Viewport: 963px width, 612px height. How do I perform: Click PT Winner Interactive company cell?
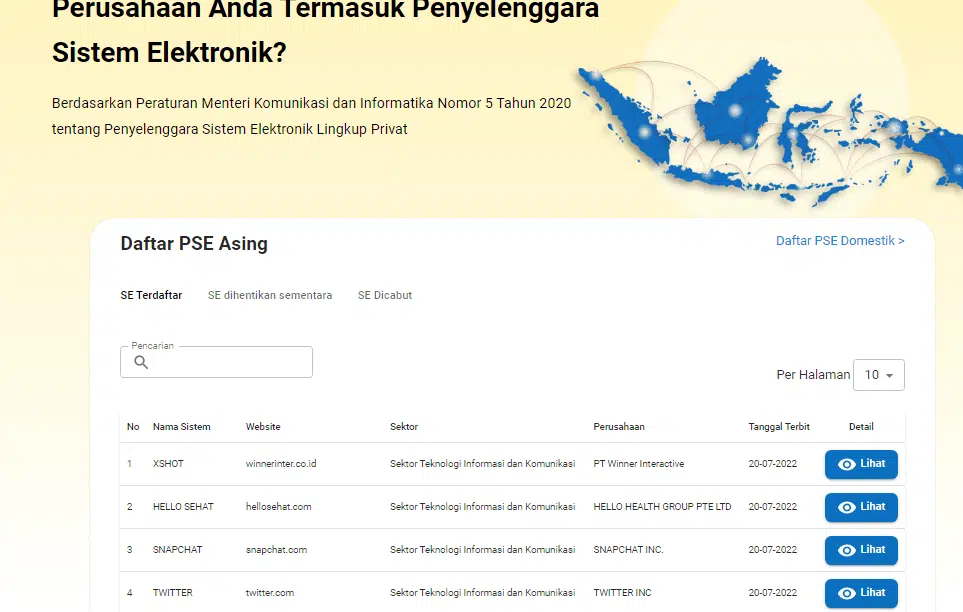(x=639, y=464)
